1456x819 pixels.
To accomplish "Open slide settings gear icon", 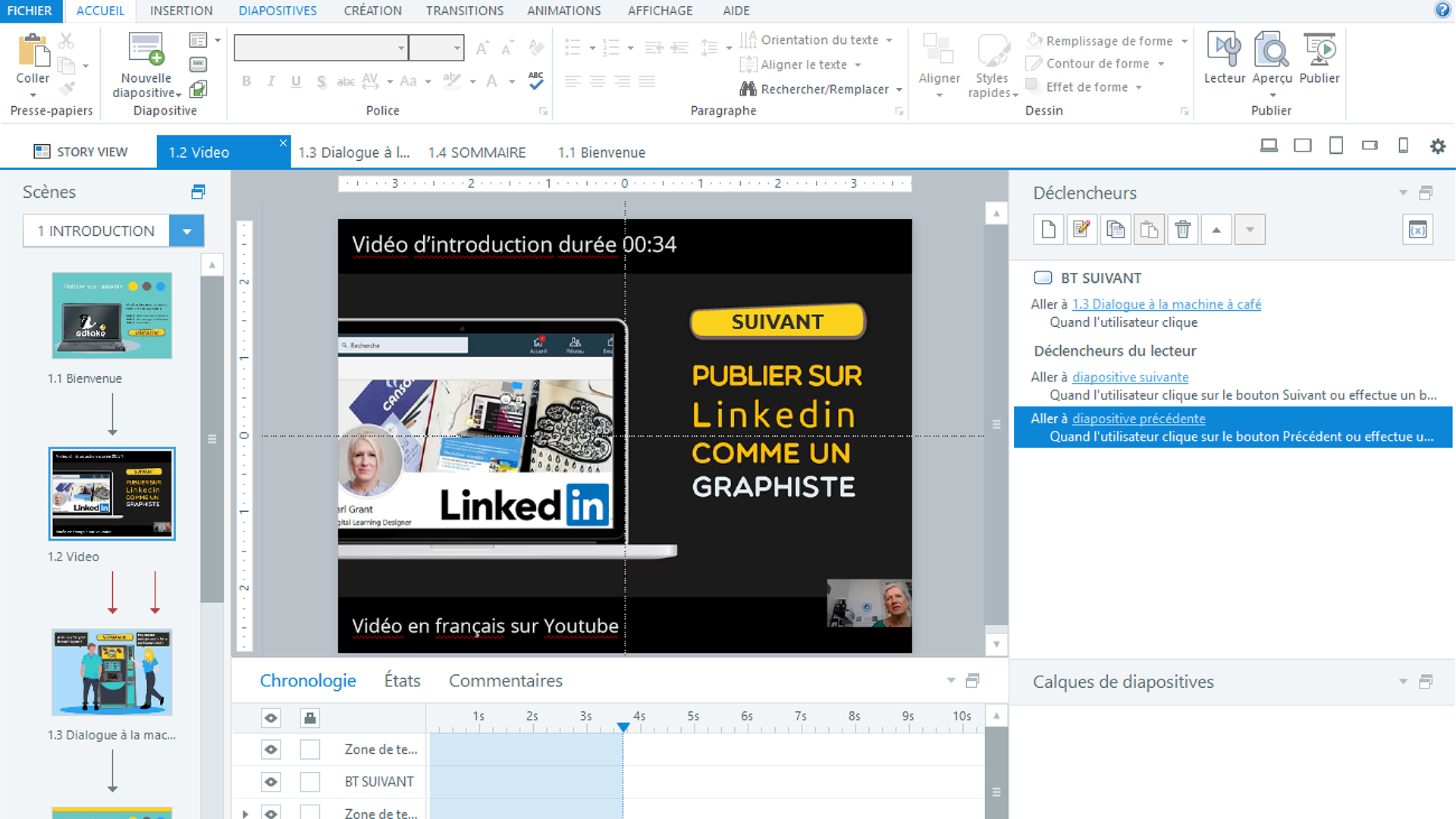I will tap(1438, 146).
